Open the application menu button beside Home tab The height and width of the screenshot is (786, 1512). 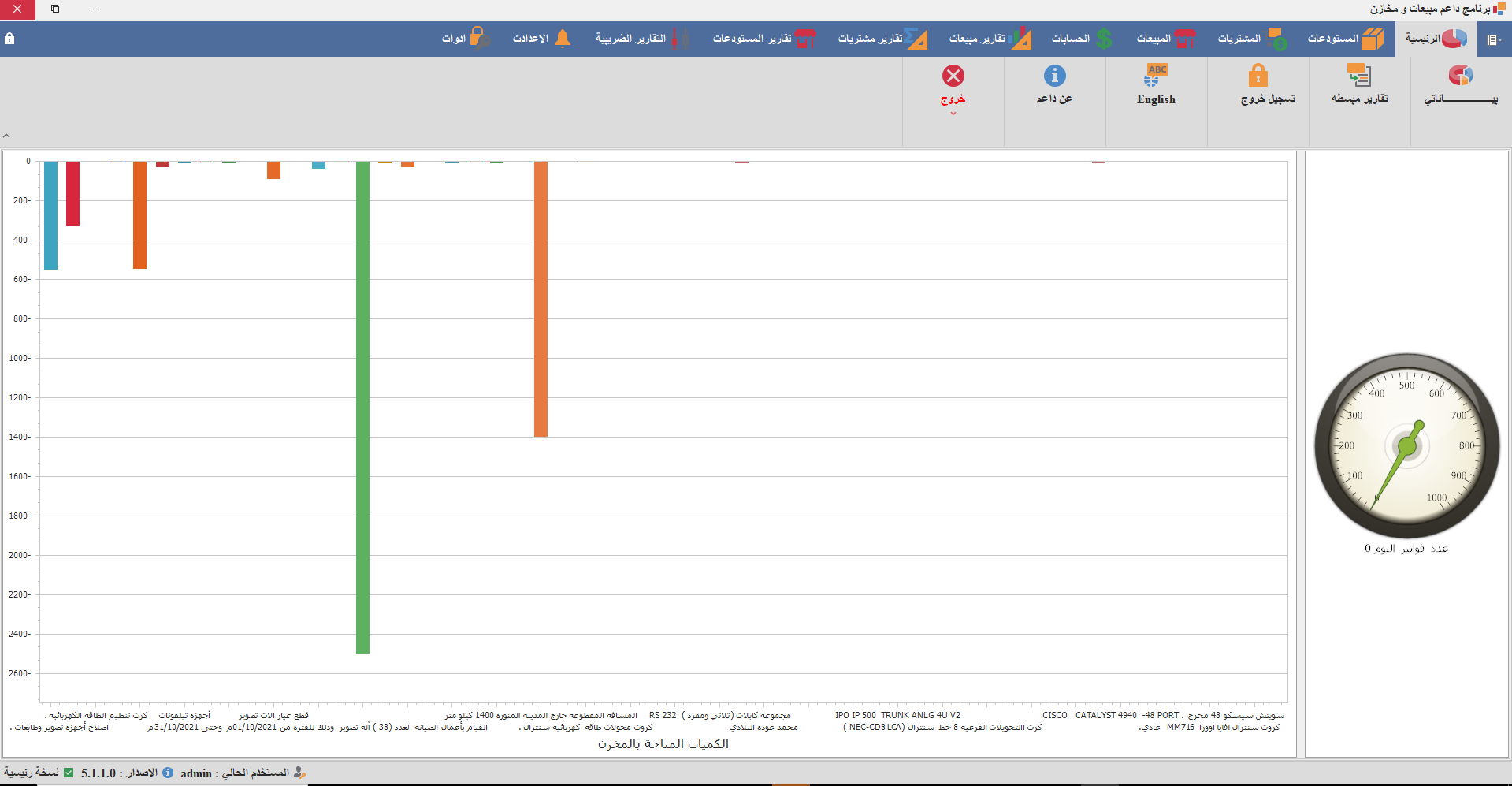1493,39
